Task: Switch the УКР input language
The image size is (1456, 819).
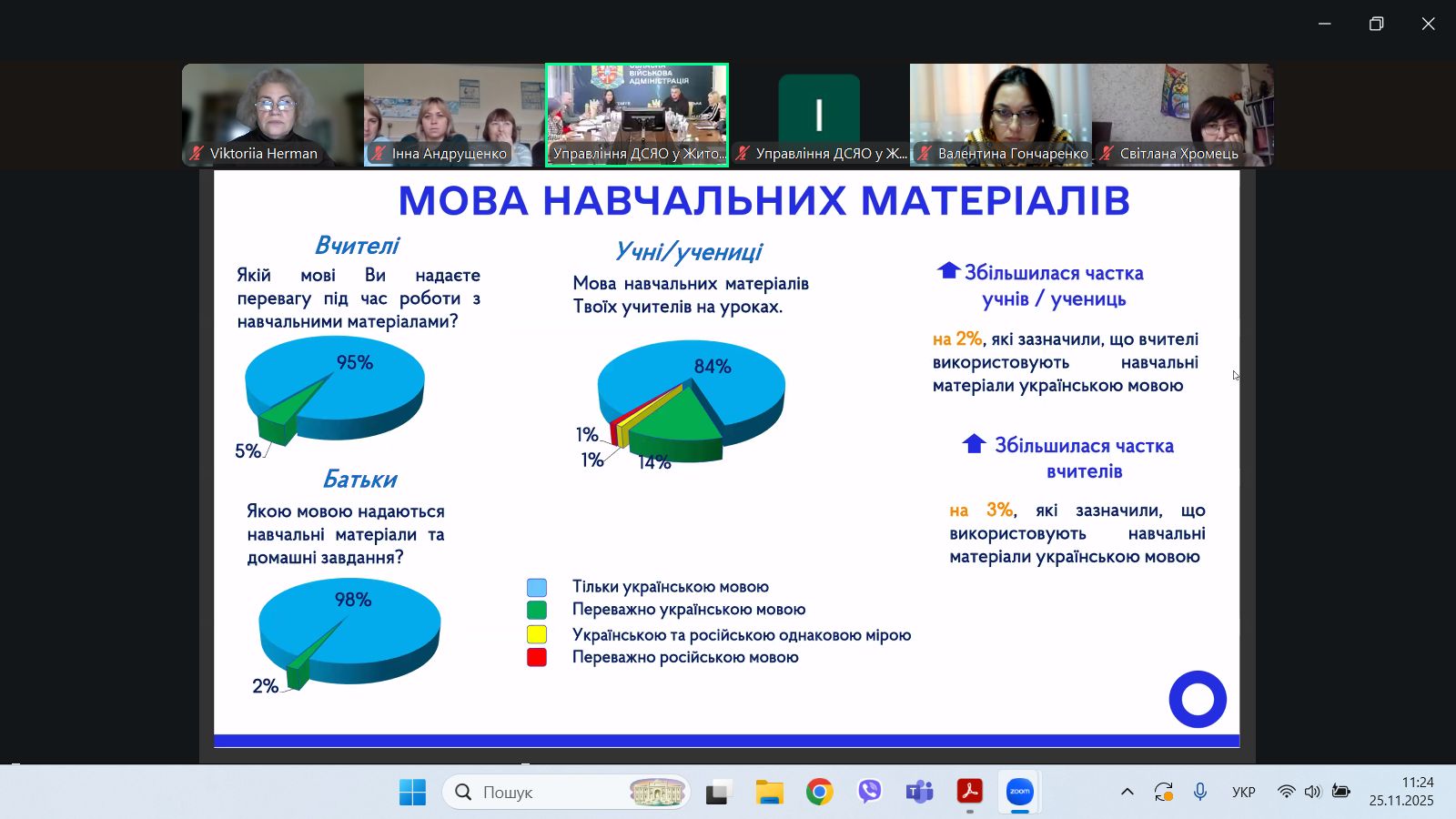Action: click(1243, 792)
